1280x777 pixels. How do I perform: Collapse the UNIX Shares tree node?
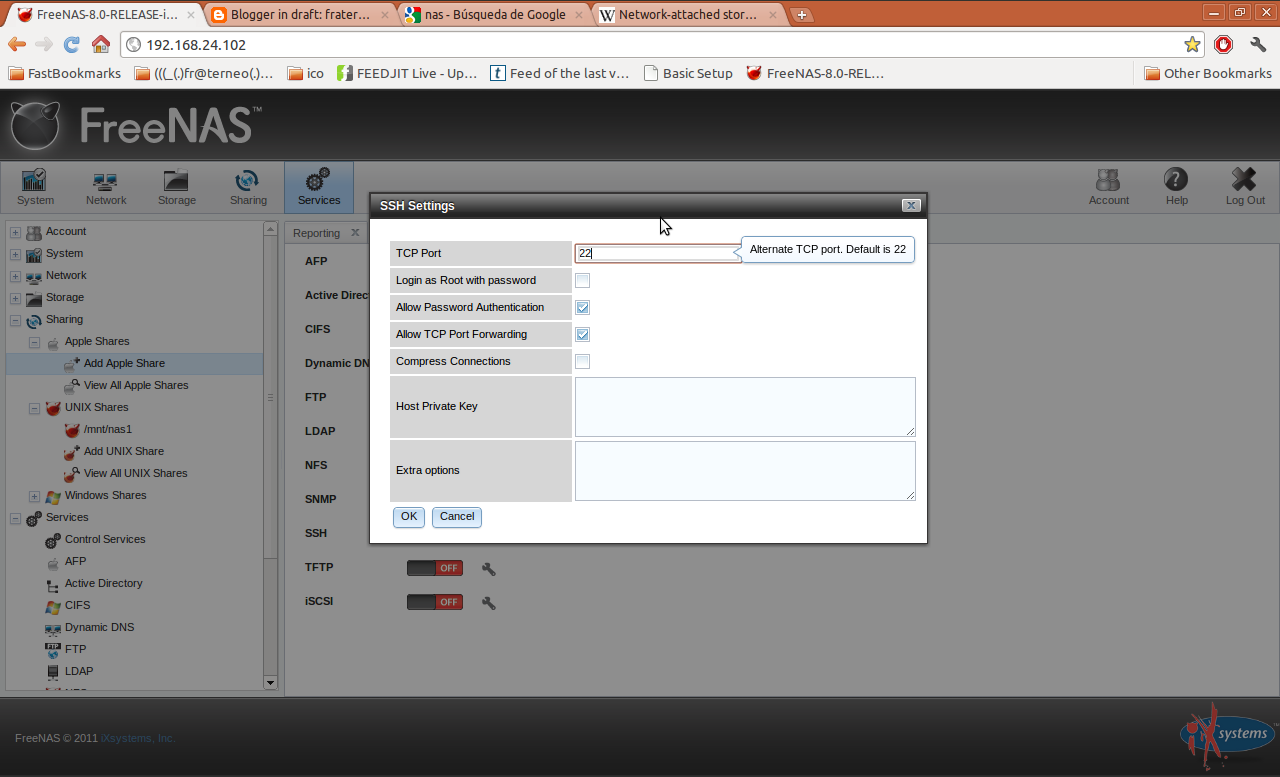click(x=33, y=407)
